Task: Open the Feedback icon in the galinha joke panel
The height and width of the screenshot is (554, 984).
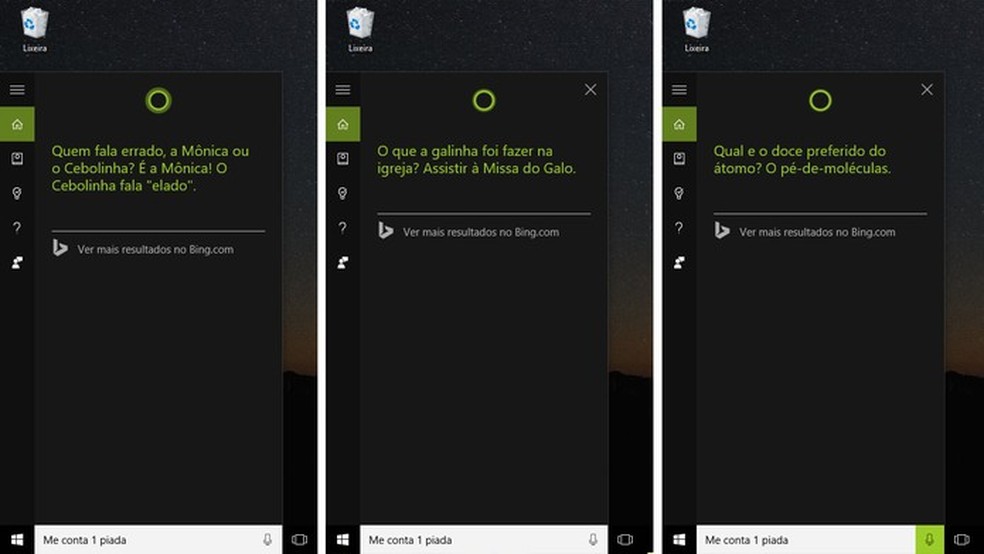Action: click(x=343, y=262)
